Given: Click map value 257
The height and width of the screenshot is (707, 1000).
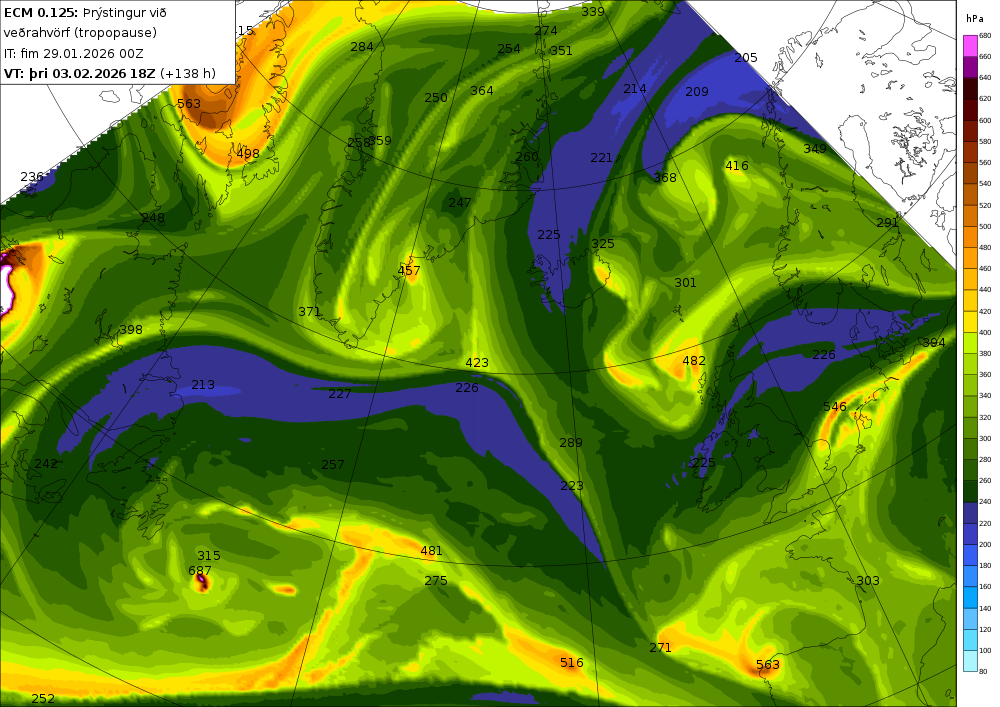Looking at the screenshot, I should (333, 465).
